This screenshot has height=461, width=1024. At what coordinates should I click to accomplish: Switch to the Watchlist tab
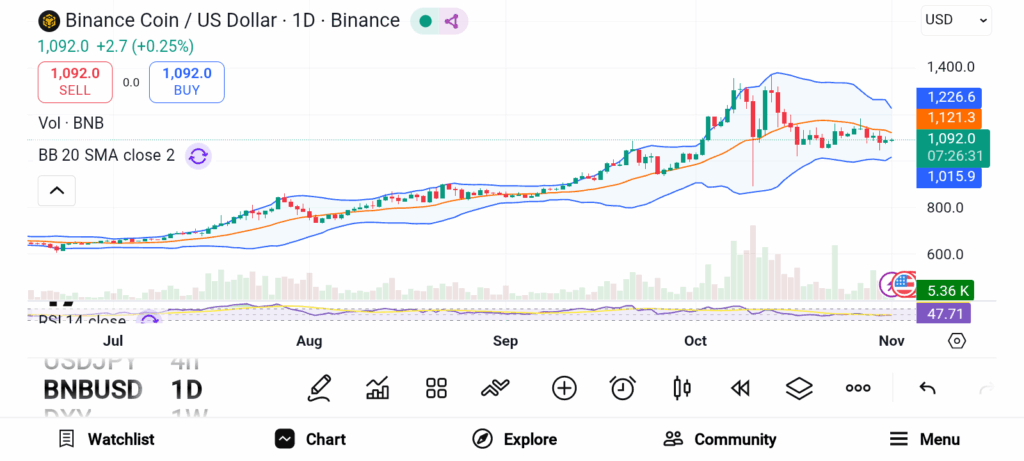tap(106, 439)
